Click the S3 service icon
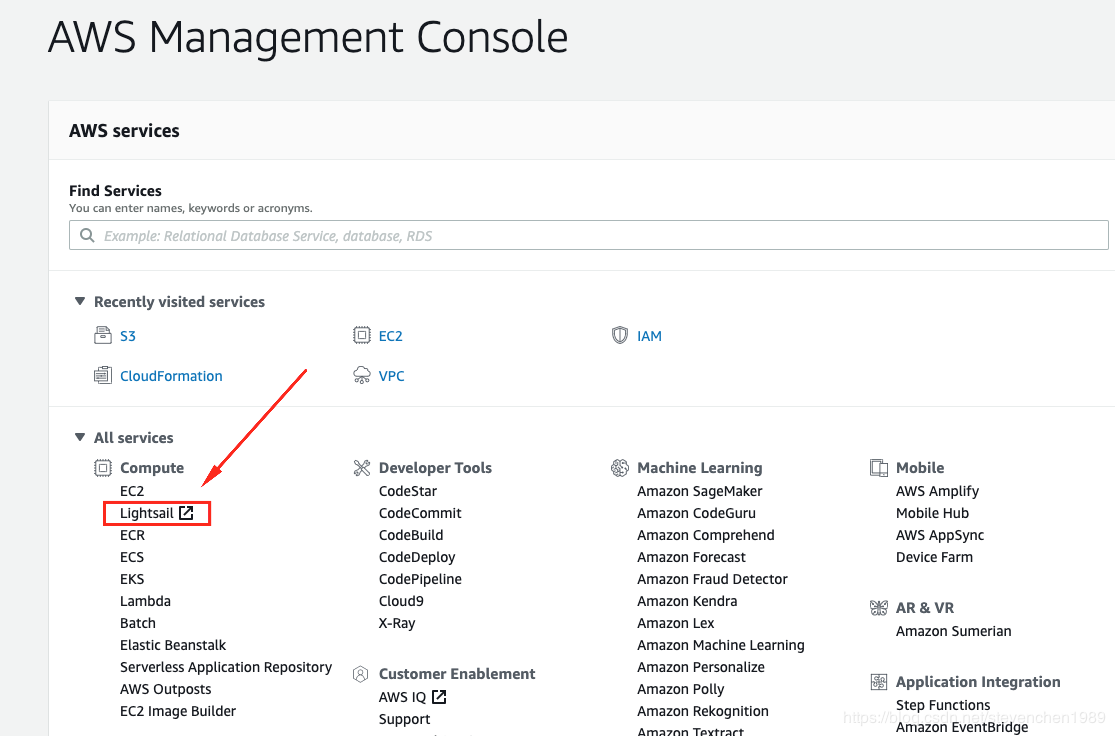 click(x=104, y=335)
